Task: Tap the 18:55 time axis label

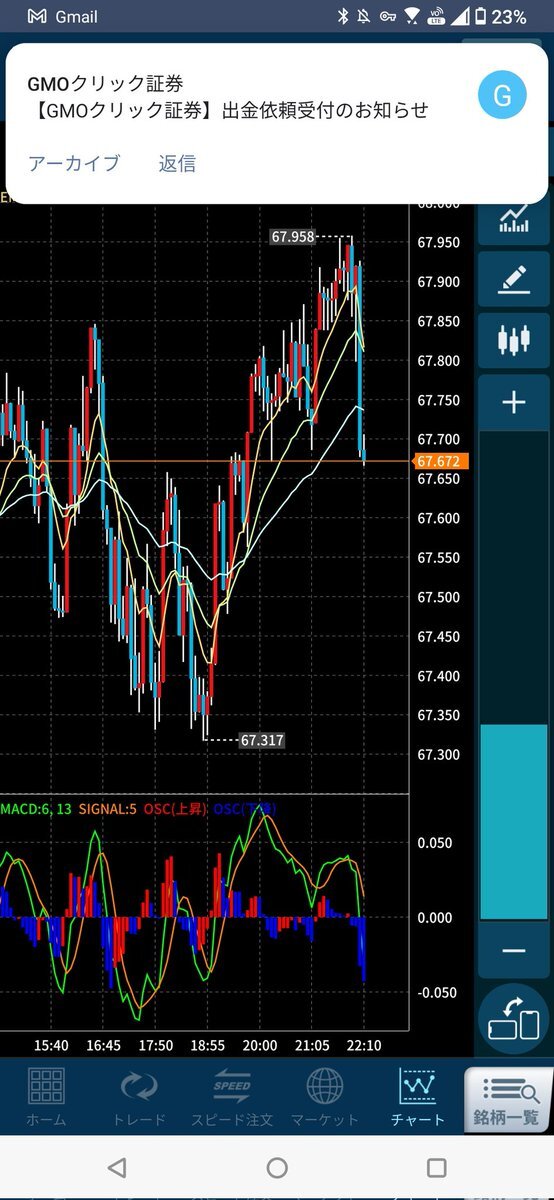Action: pyautogui.click(x=207, y=1045)
